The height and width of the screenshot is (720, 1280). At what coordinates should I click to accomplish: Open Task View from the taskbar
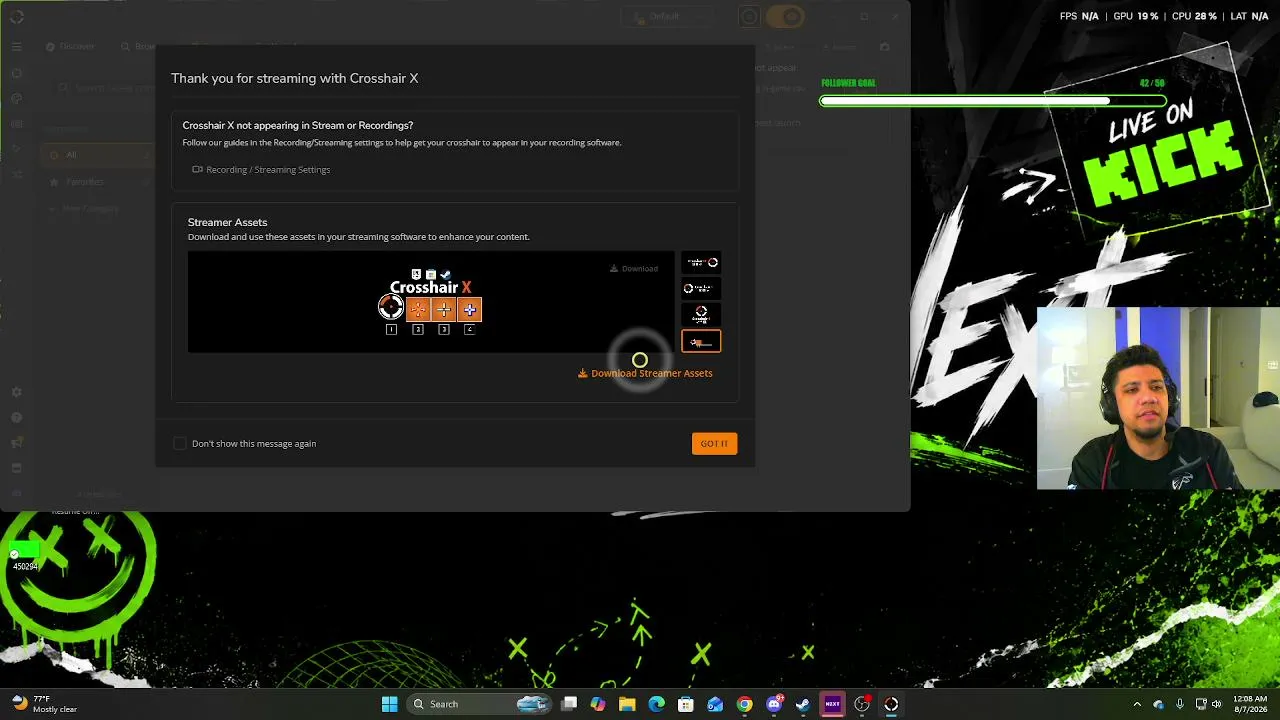click(569, 704)
